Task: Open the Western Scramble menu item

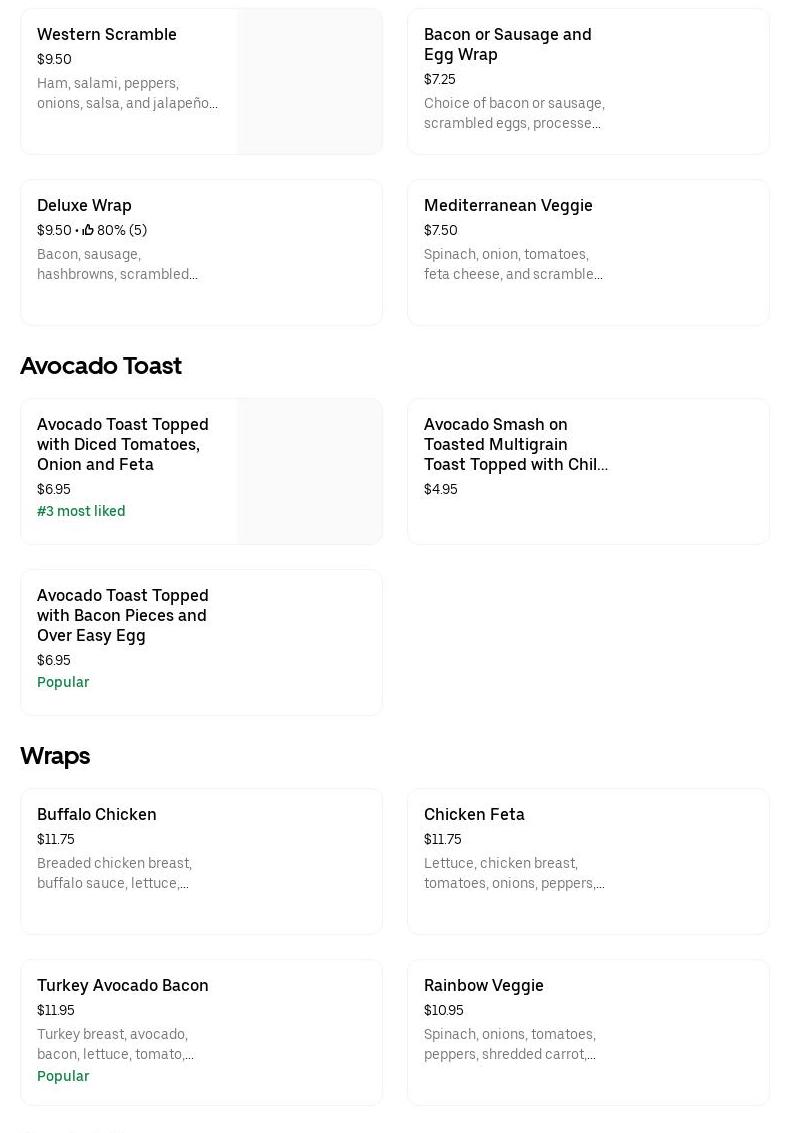Action: click(x=107, y=35)
